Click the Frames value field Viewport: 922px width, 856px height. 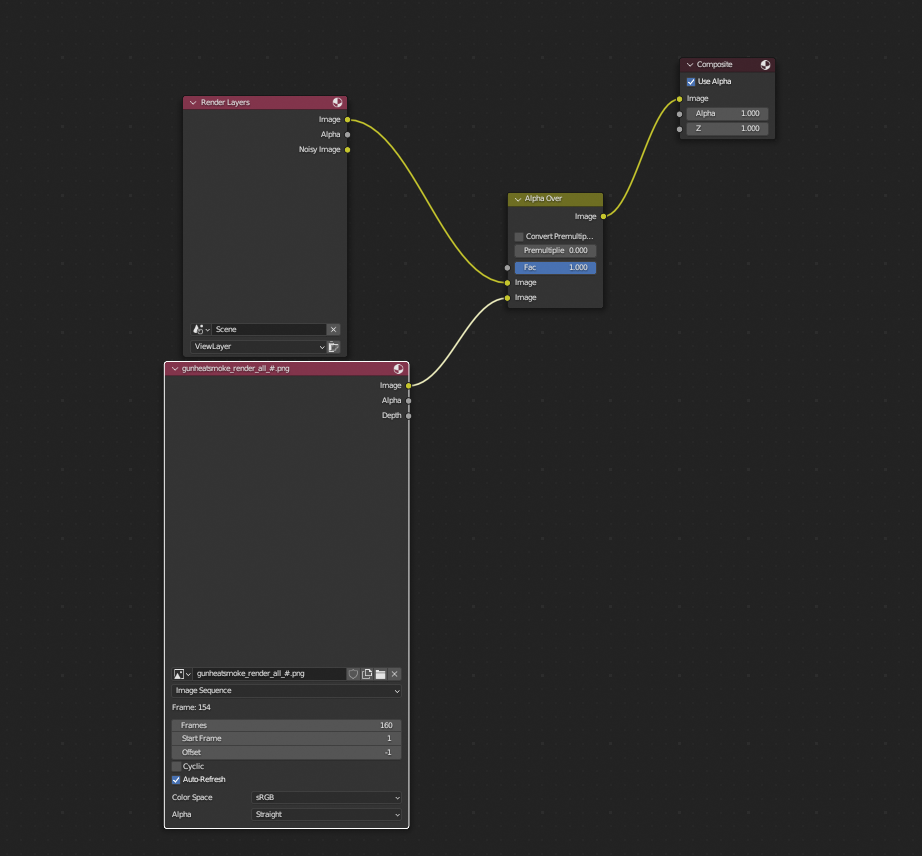point(286,725)
